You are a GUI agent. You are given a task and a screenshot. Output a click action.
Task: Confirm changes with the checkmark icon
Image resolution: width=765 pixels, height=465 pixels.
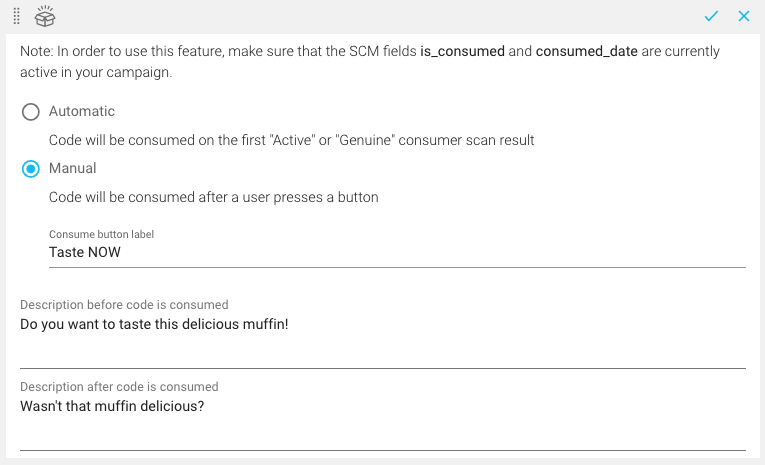[x=711, y=16]
